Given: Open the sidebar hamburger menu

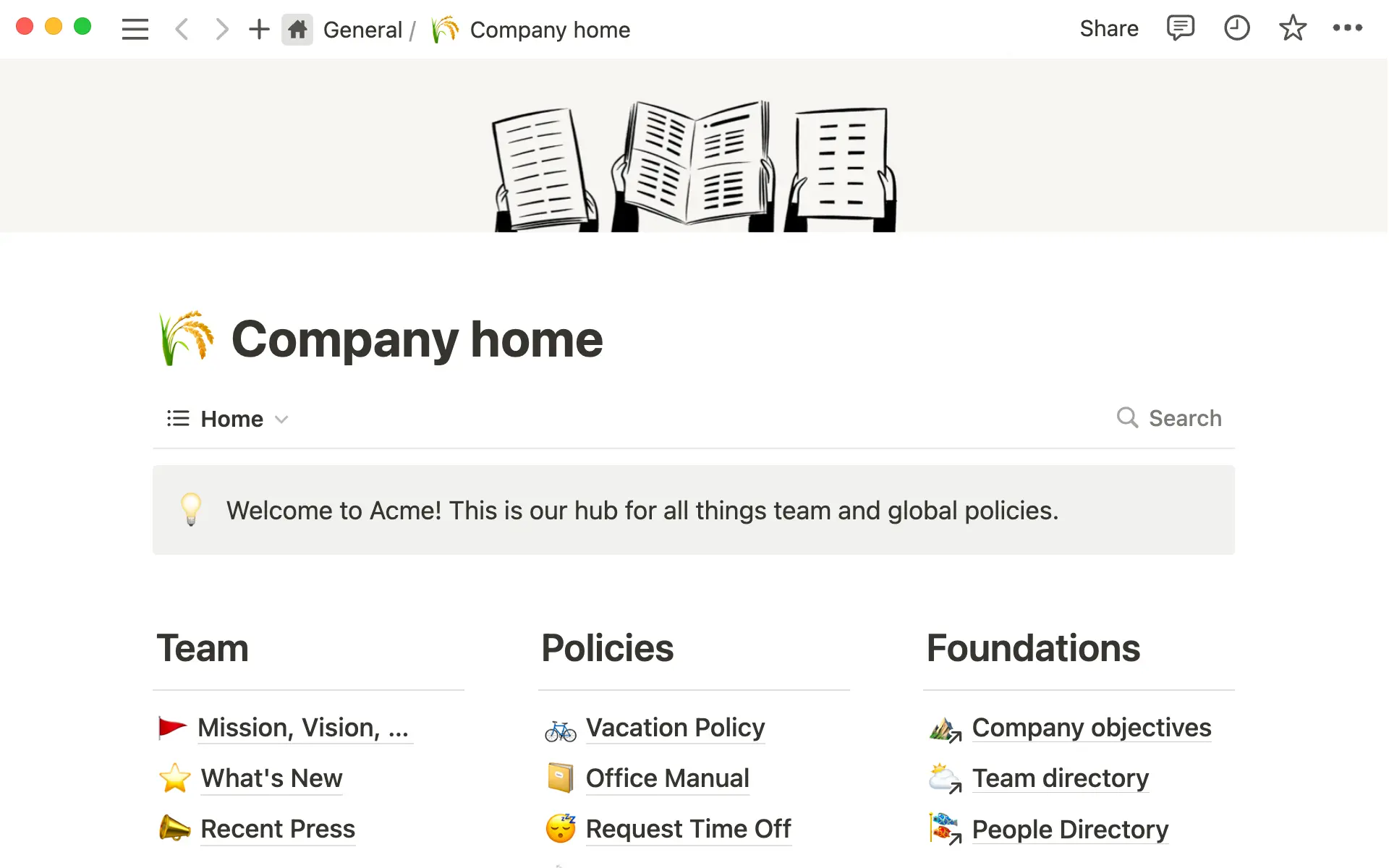Looking at the screenshot, I should 135,30.
